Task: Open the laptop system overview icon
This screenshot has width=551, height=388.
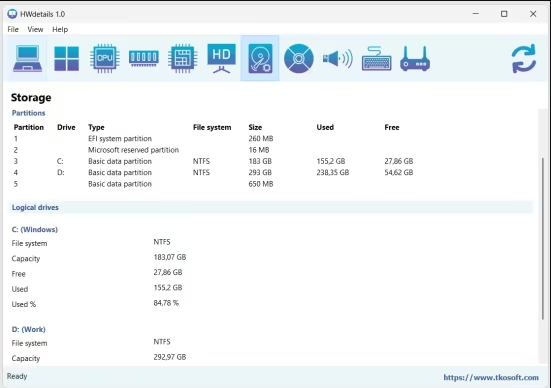Action: coord(27,58)
